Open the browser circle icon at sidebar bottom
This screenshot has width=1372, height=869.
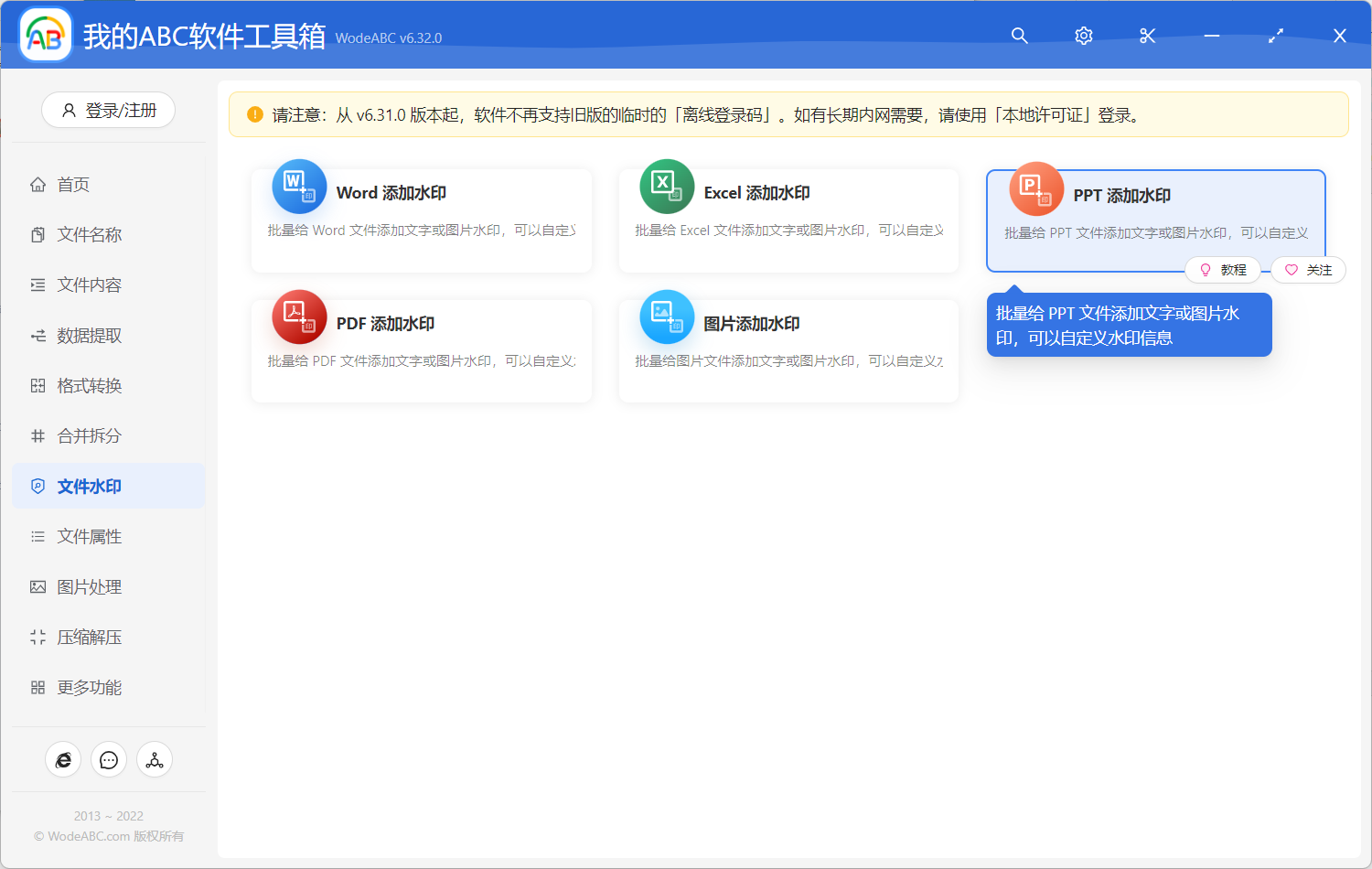point(63,759)
